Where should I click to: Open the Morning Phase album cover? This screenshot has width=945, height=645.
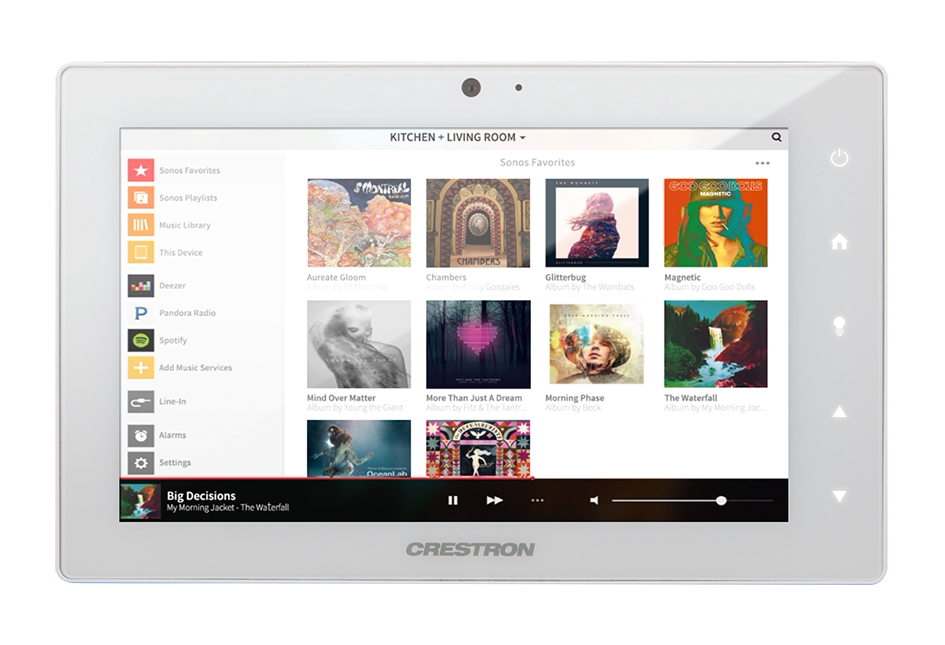pos(597,344)
